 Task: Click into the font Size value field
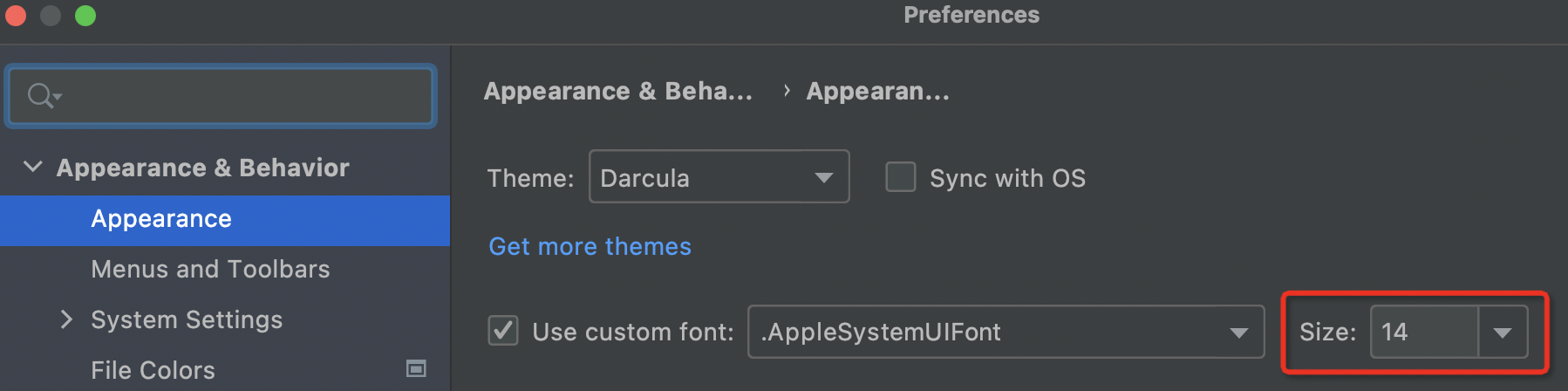[x=1423, y=332]
